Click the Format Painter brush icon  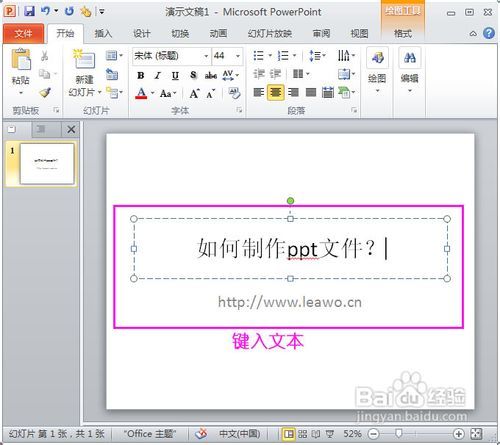45,92
